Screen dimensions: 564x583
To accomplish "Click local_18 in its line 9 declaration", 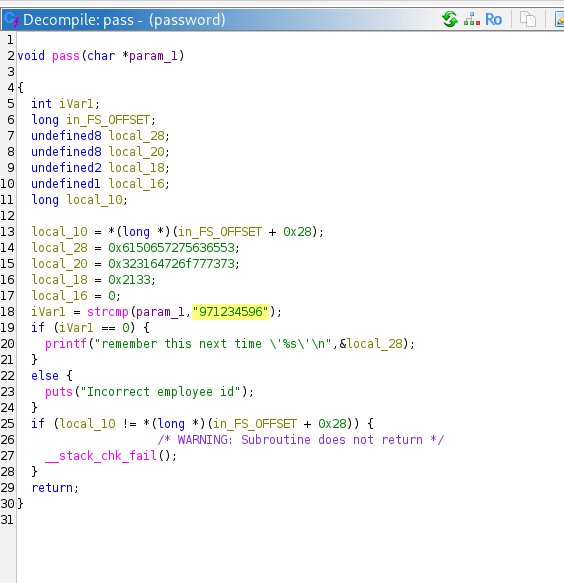I will (136, 168).
